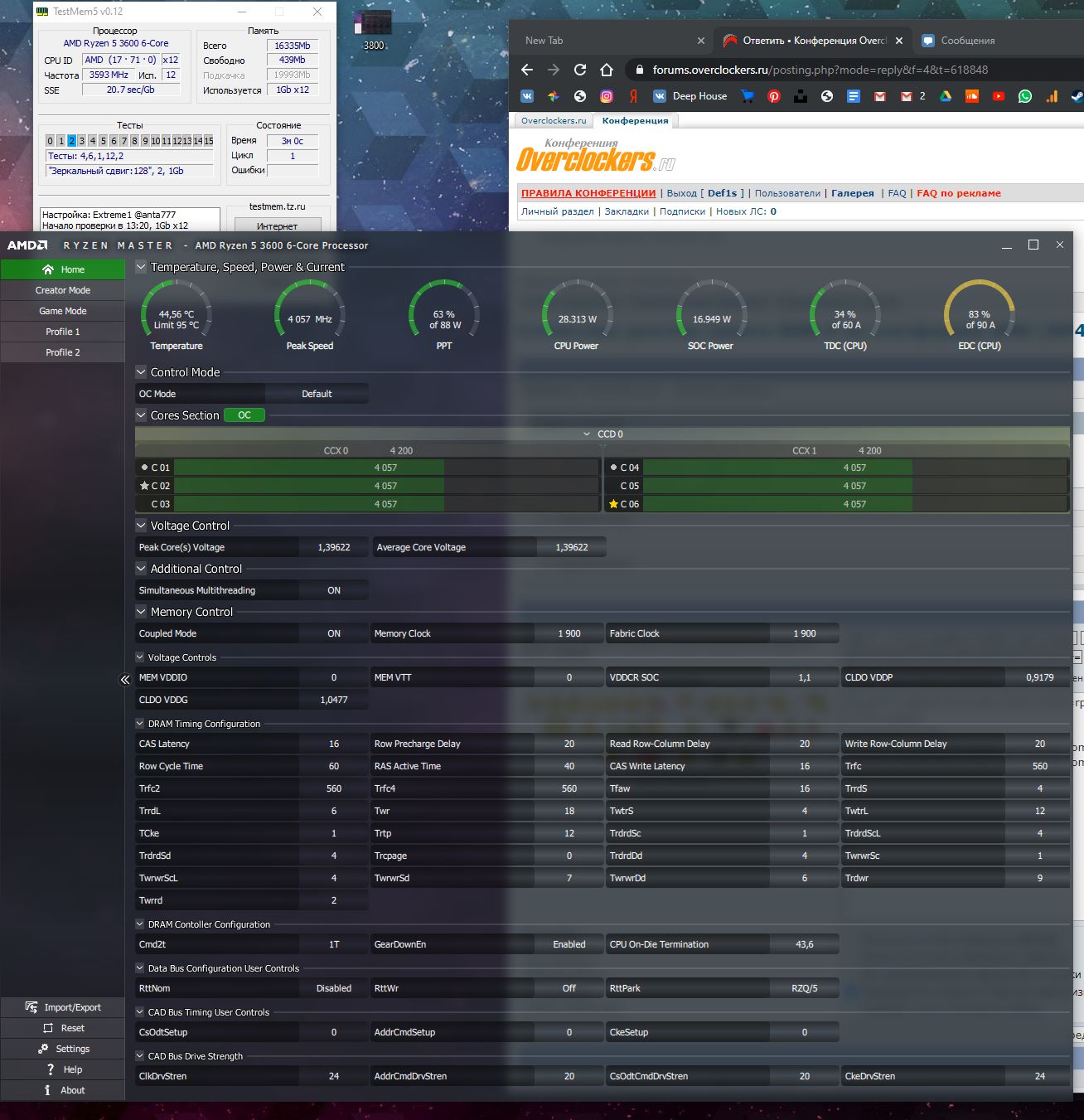Click Reset in Ryzen Master sidebar
1084x1120 pixels.
point(63,1028)
